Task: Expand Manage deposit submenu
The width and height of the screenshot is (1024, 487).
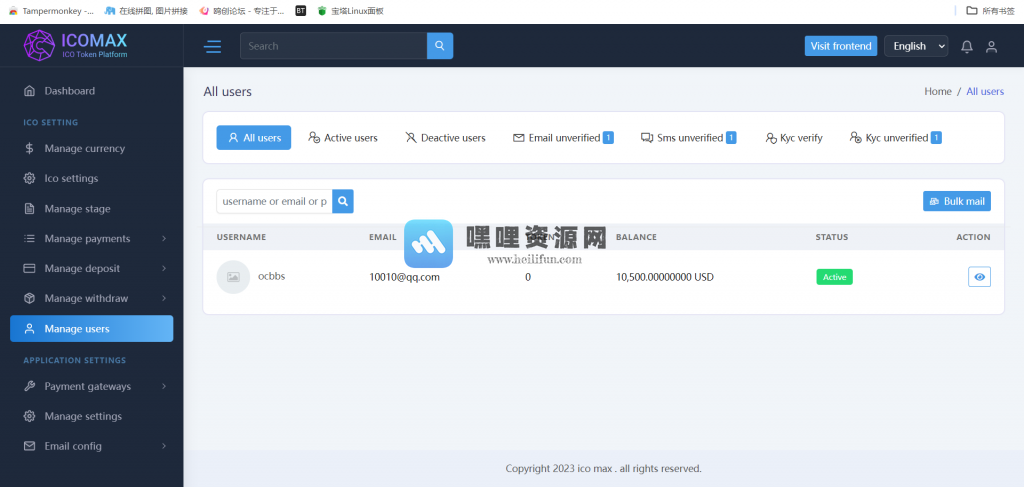Action: [x=164, y=268]
